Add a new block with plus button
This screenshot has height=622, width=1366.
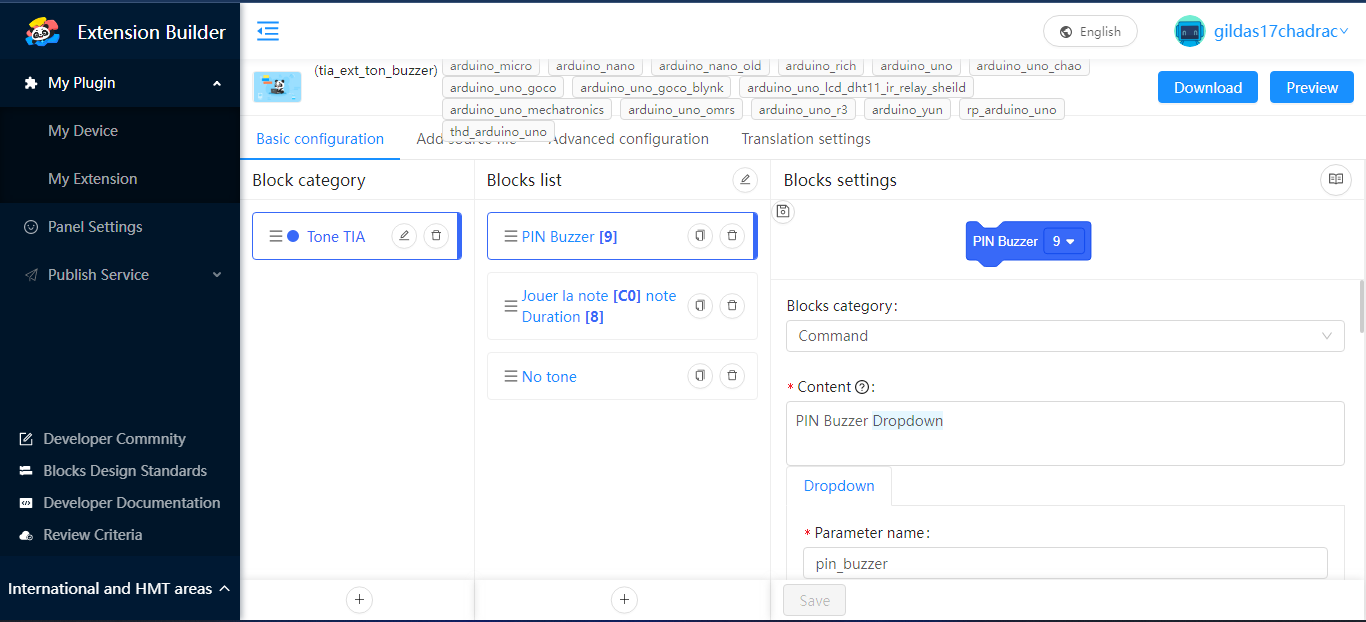pyautogui.click(x=624, y=600)
